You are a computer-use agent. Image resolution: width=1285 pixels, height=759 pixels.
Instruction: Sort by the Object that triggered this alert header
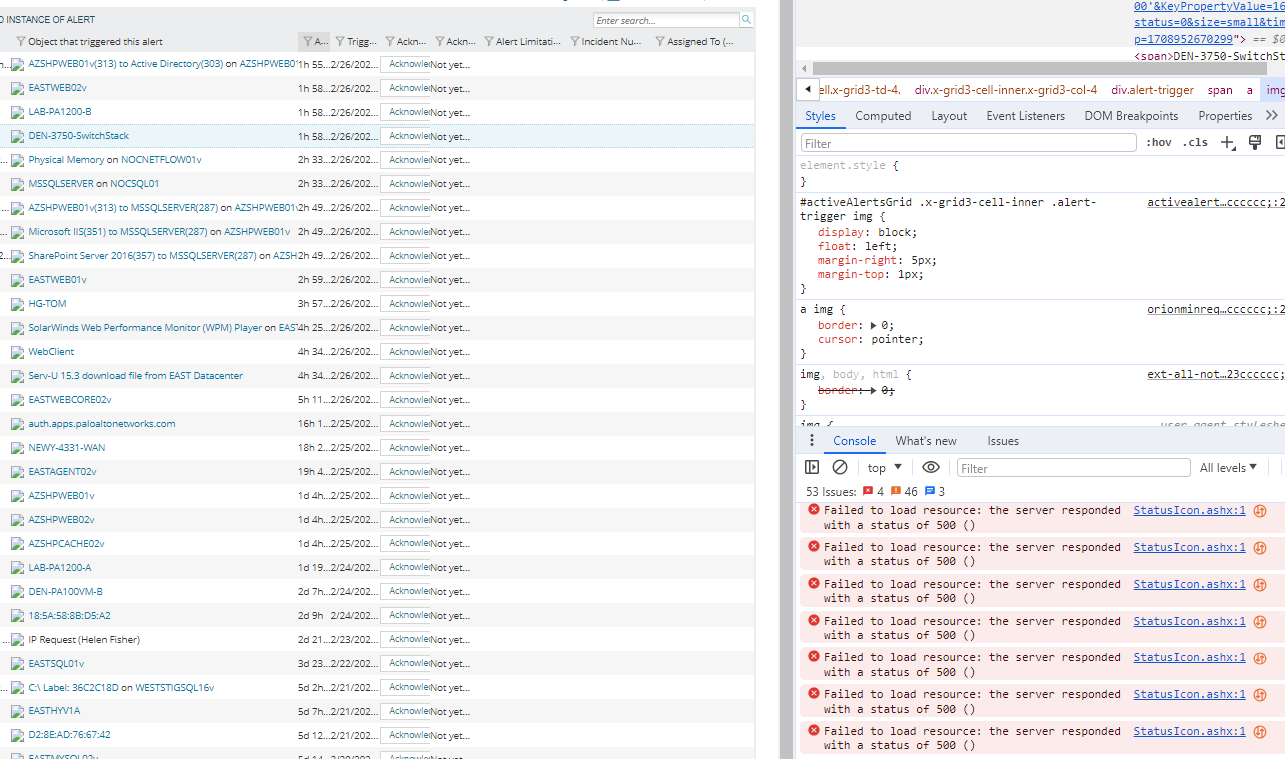point(95,42)
